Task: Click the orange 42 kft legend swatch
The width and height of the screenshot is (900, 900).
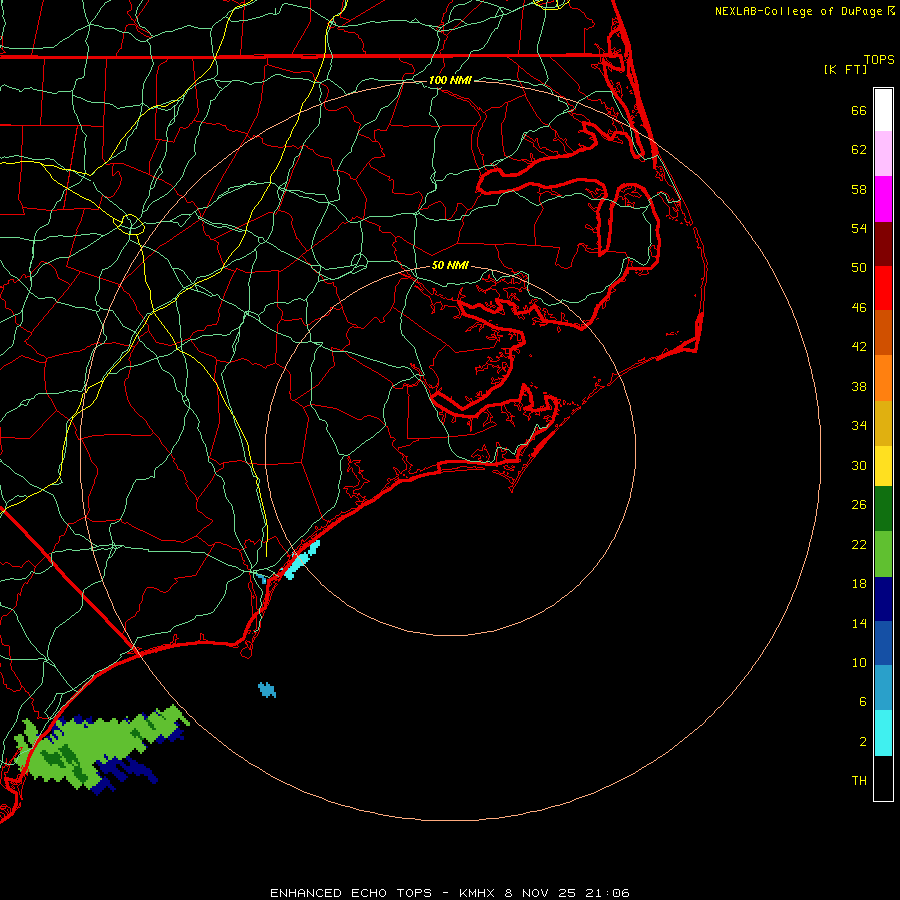Action: tap(883, 378)
